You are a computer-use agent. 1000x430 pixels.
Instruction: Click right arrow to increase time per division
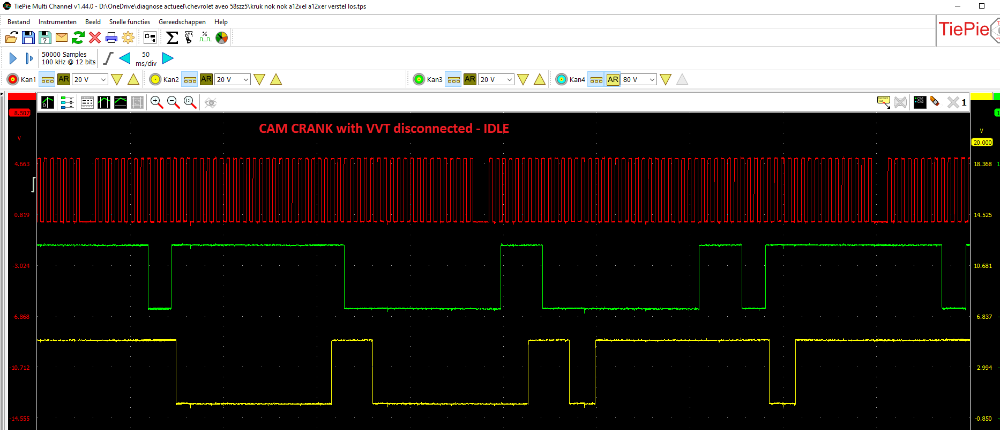168,59
